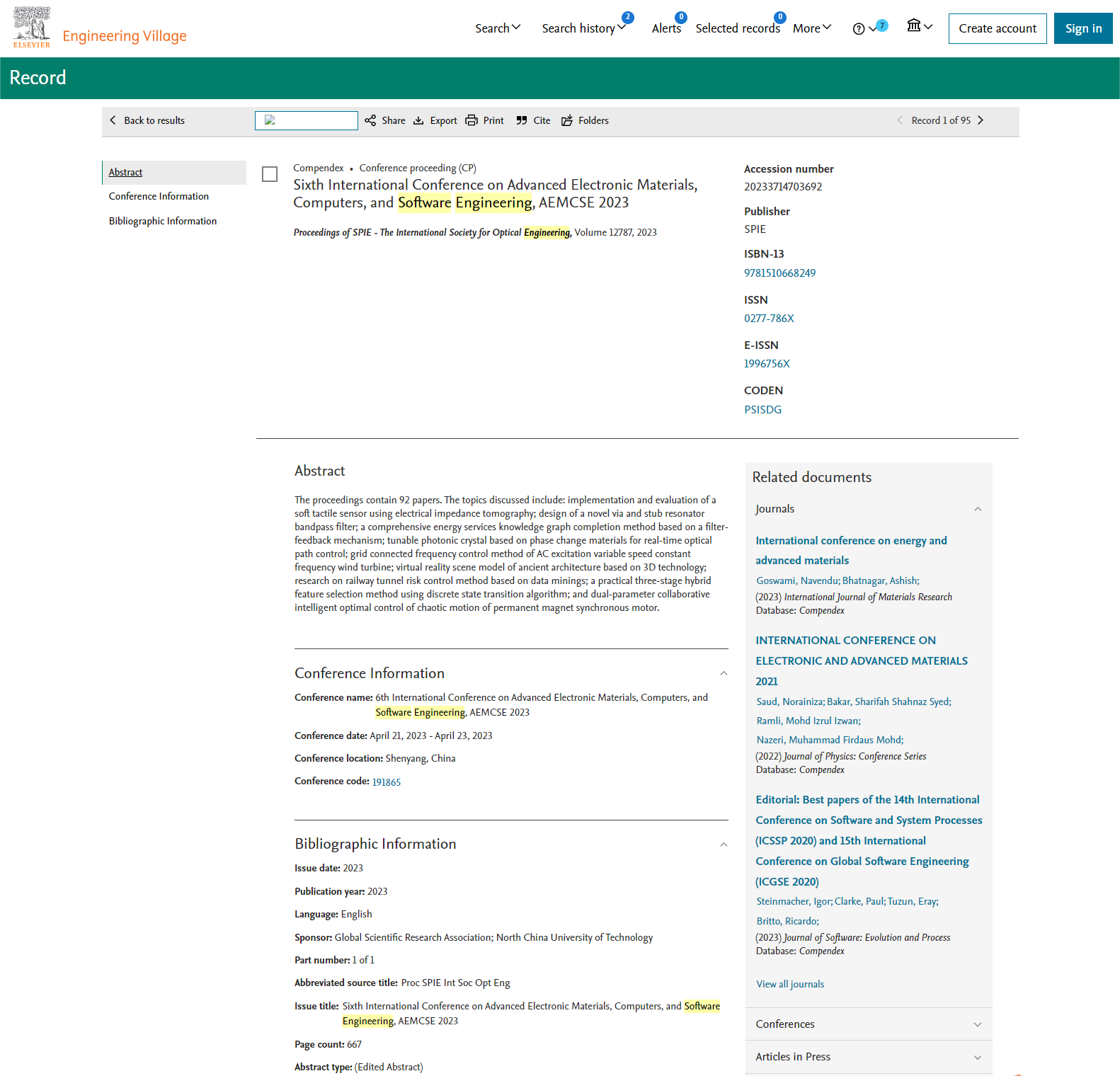Click ISSN link 0277-786X
Image resolution: width=1120 pixels, height=1076 pixels.
(x=769, y=319)
